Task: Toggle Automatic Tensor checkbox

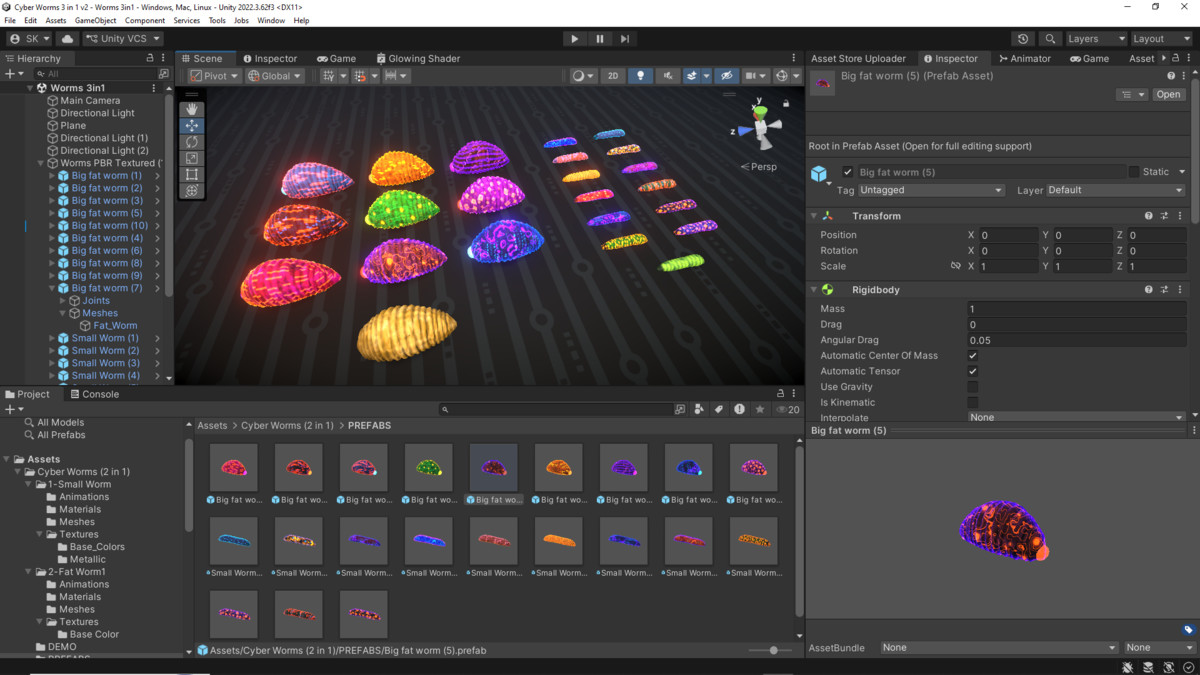Action: tap(973, 371)
